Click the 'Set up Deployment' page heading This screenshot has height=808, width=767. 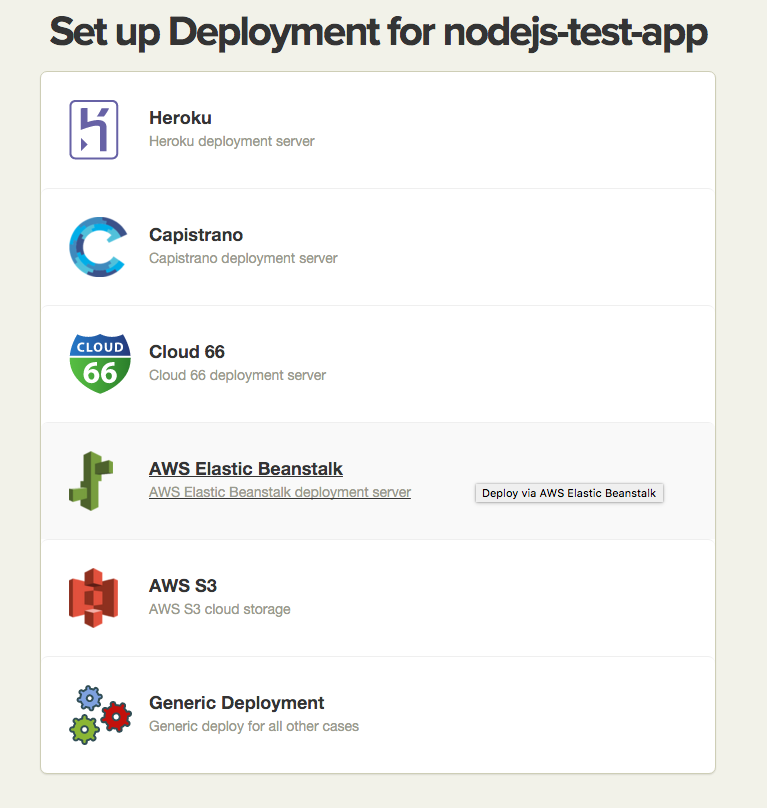pos(378,33)
